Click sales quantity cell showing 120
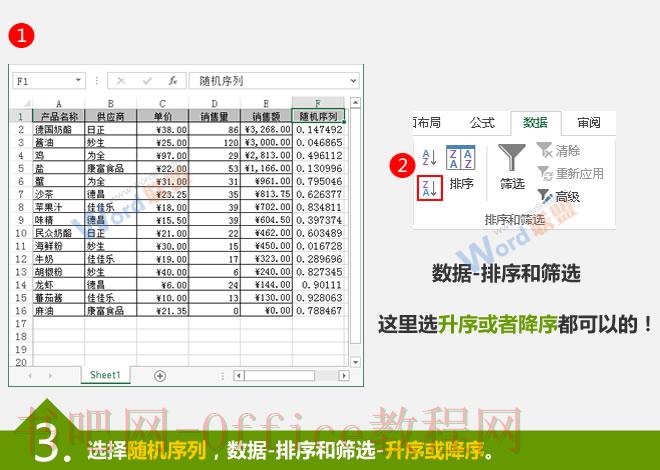Screen dimensions: 660x470 point(214,143)
